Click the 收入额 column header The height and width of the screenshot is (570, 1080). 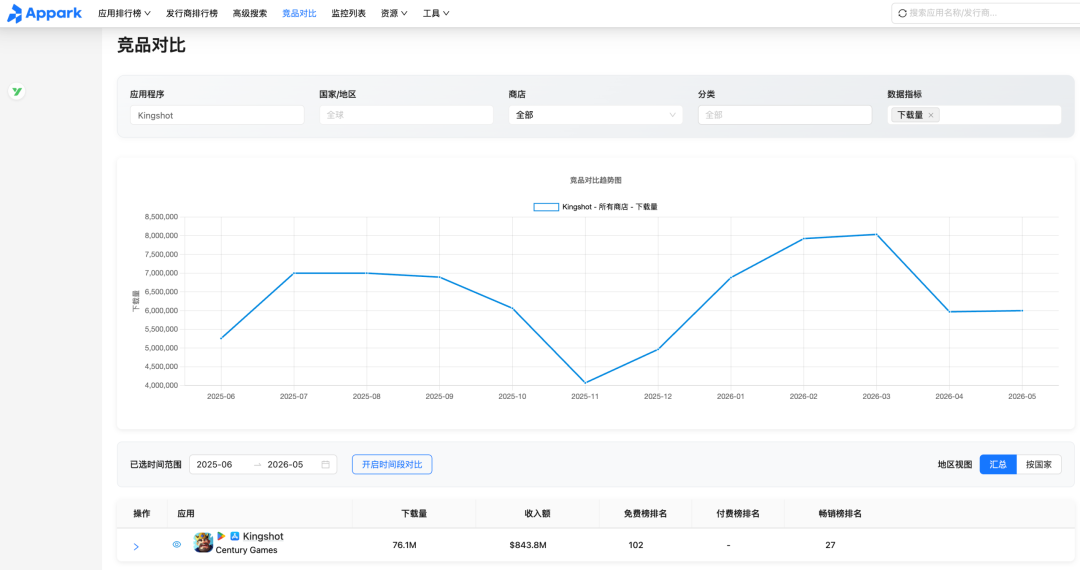click(x=537, y=514)
